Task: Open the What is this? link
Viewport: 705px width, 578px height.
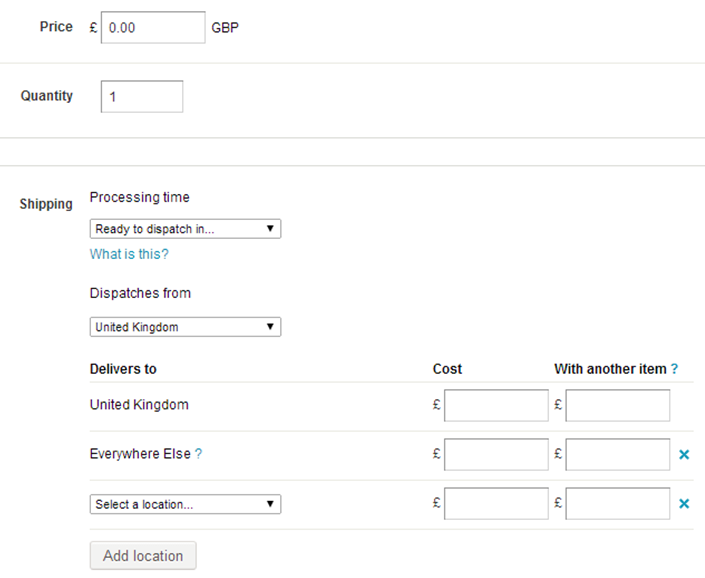Action: coord(129,254)
